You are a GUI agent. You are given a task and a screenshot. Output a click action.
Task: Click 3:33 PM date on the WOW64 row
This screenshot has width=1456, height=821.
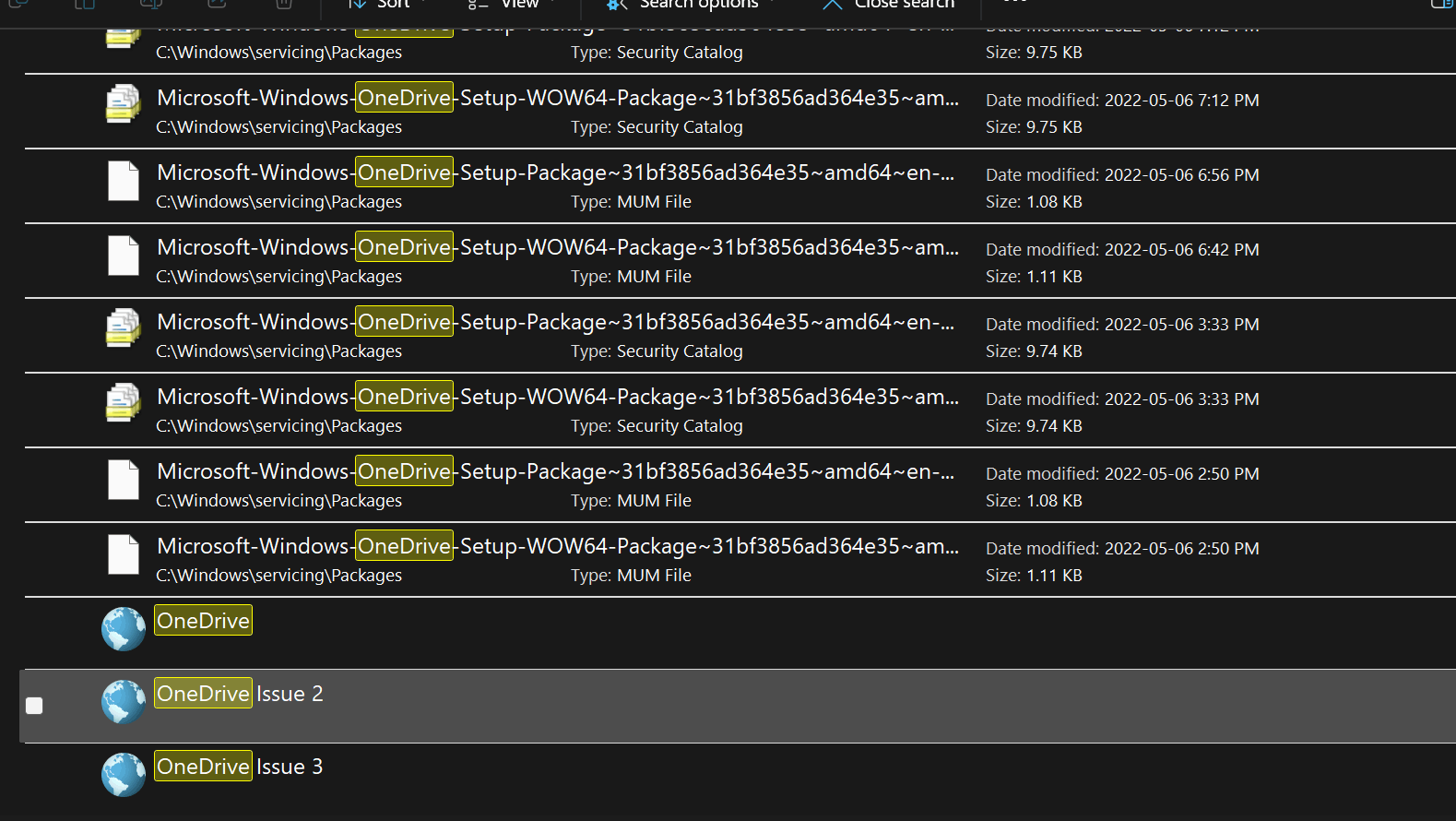point(1122,399)
